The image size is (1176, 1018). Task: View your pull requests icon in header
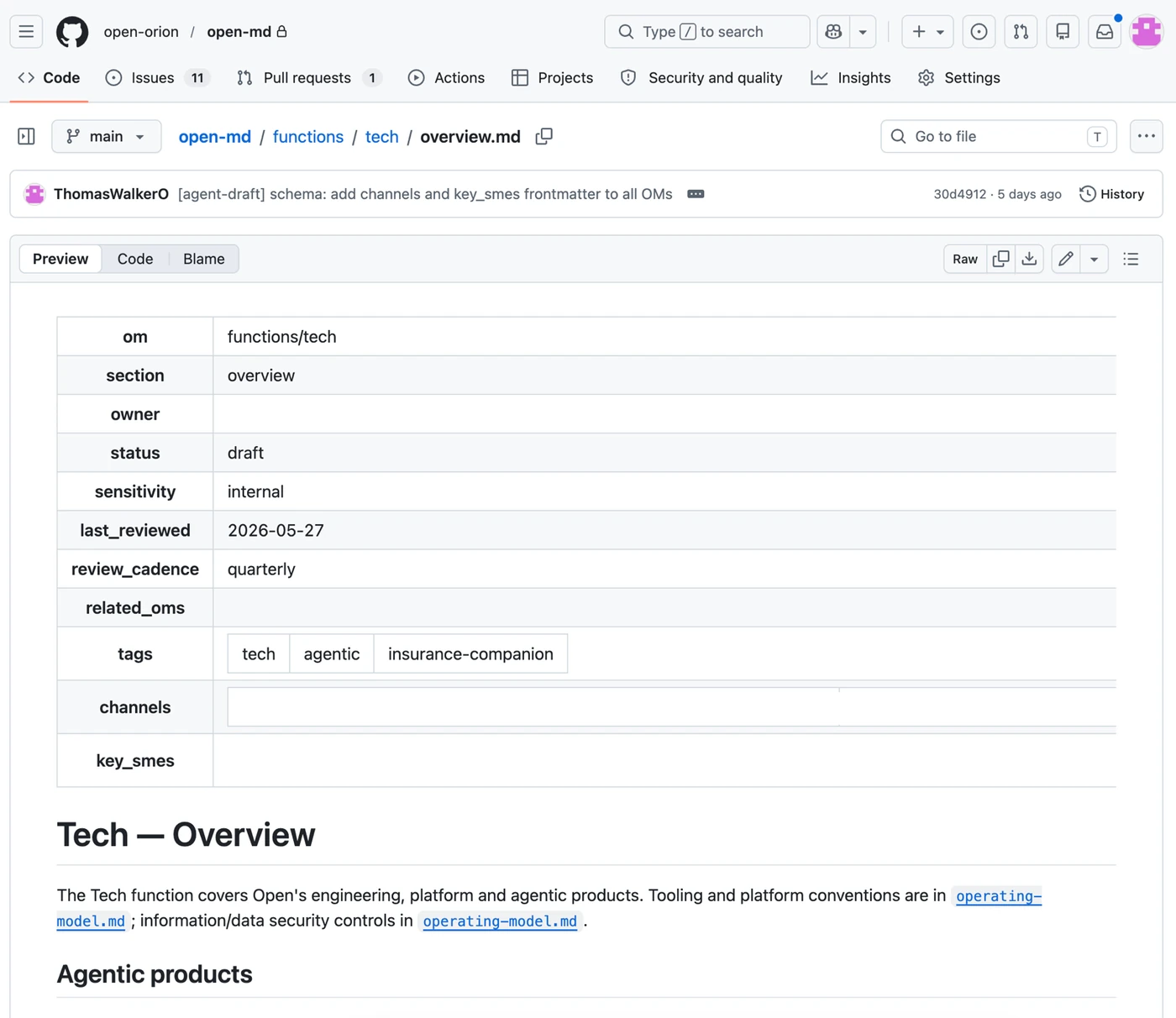pyautogui.click(x=1021, y=32)
